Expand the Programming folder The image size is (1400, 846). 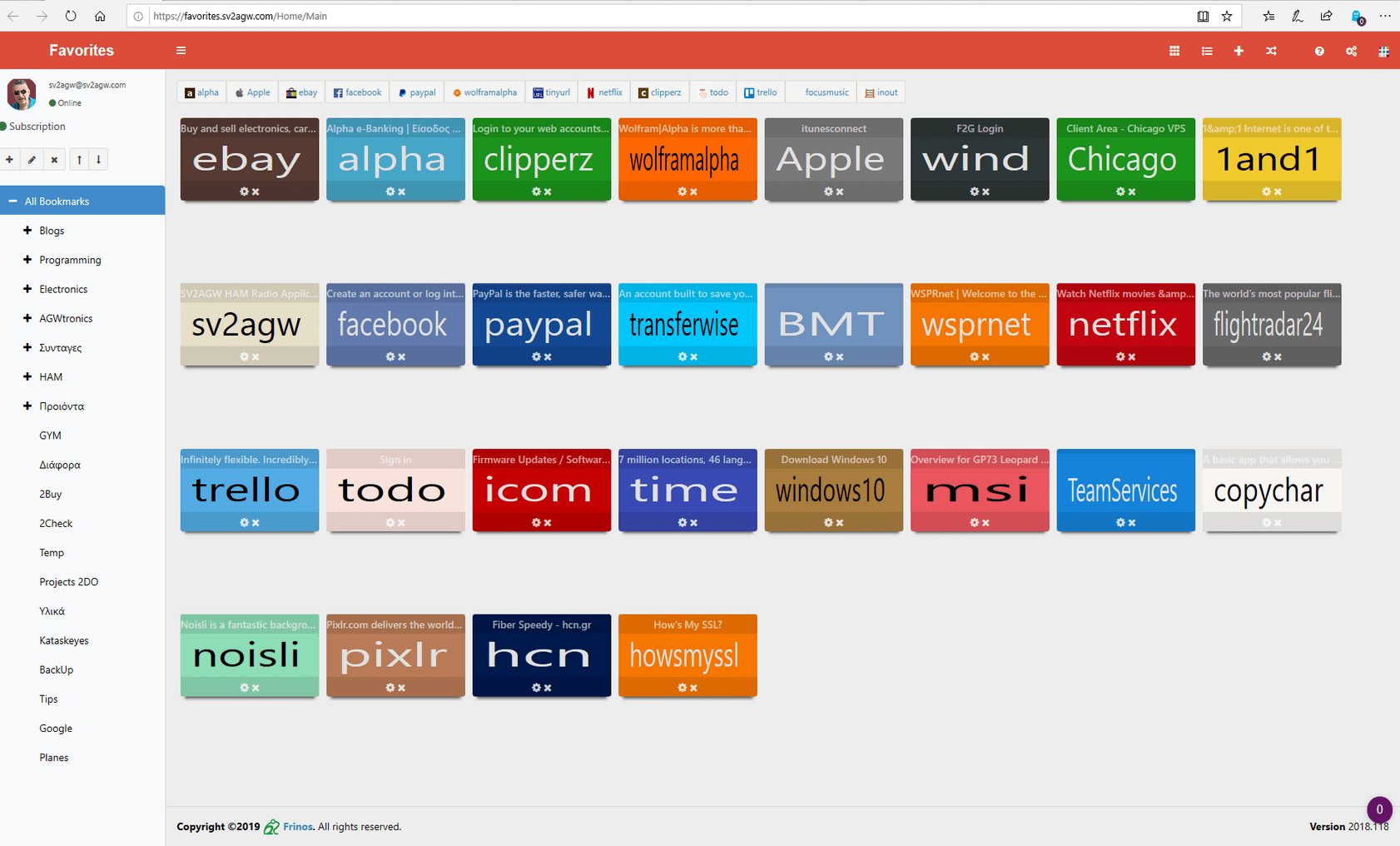click(x=27, y=260)
